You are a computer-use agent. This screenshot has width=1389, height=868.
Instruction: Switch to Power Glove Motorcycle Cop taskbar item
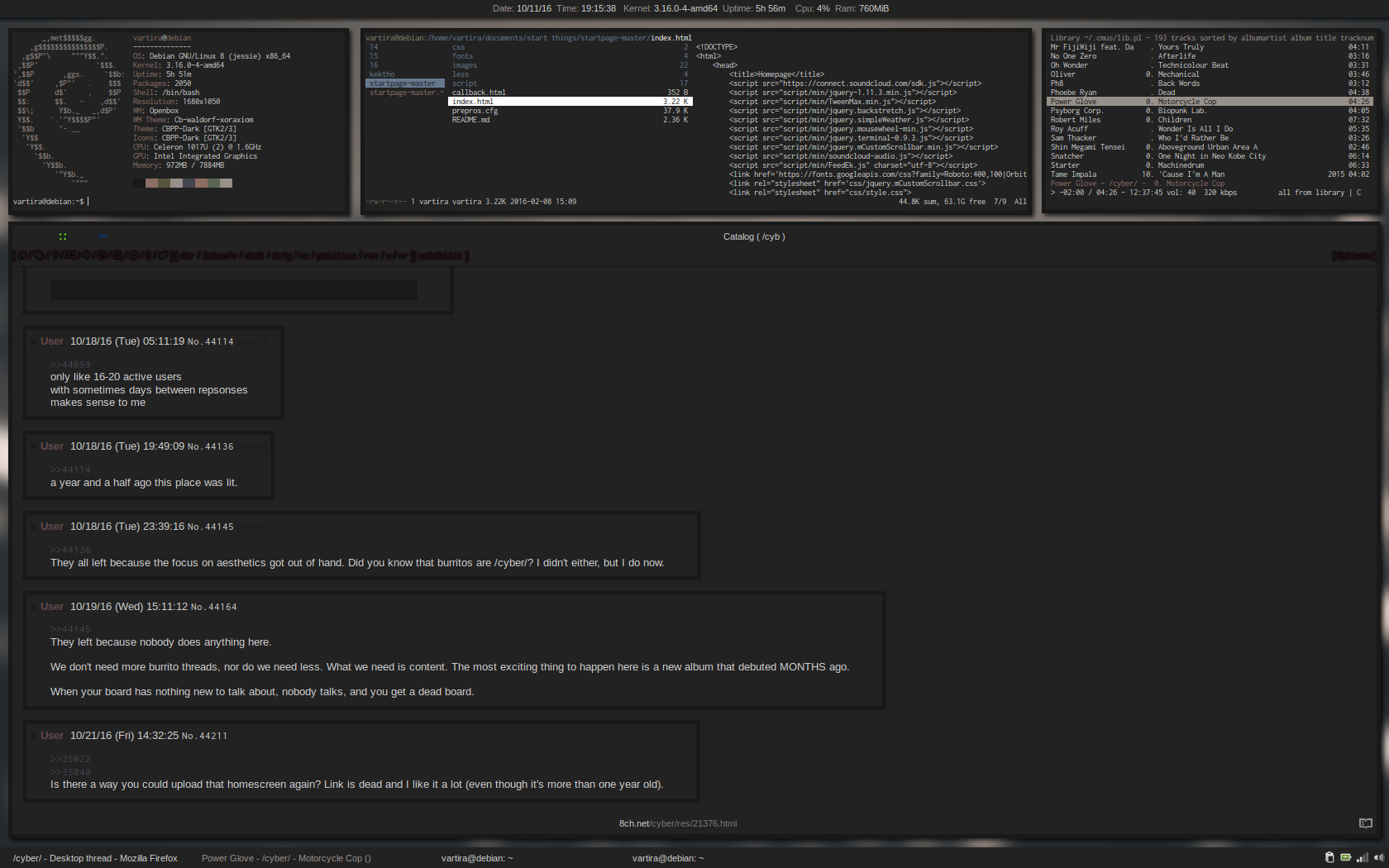[x=286, y=858]
